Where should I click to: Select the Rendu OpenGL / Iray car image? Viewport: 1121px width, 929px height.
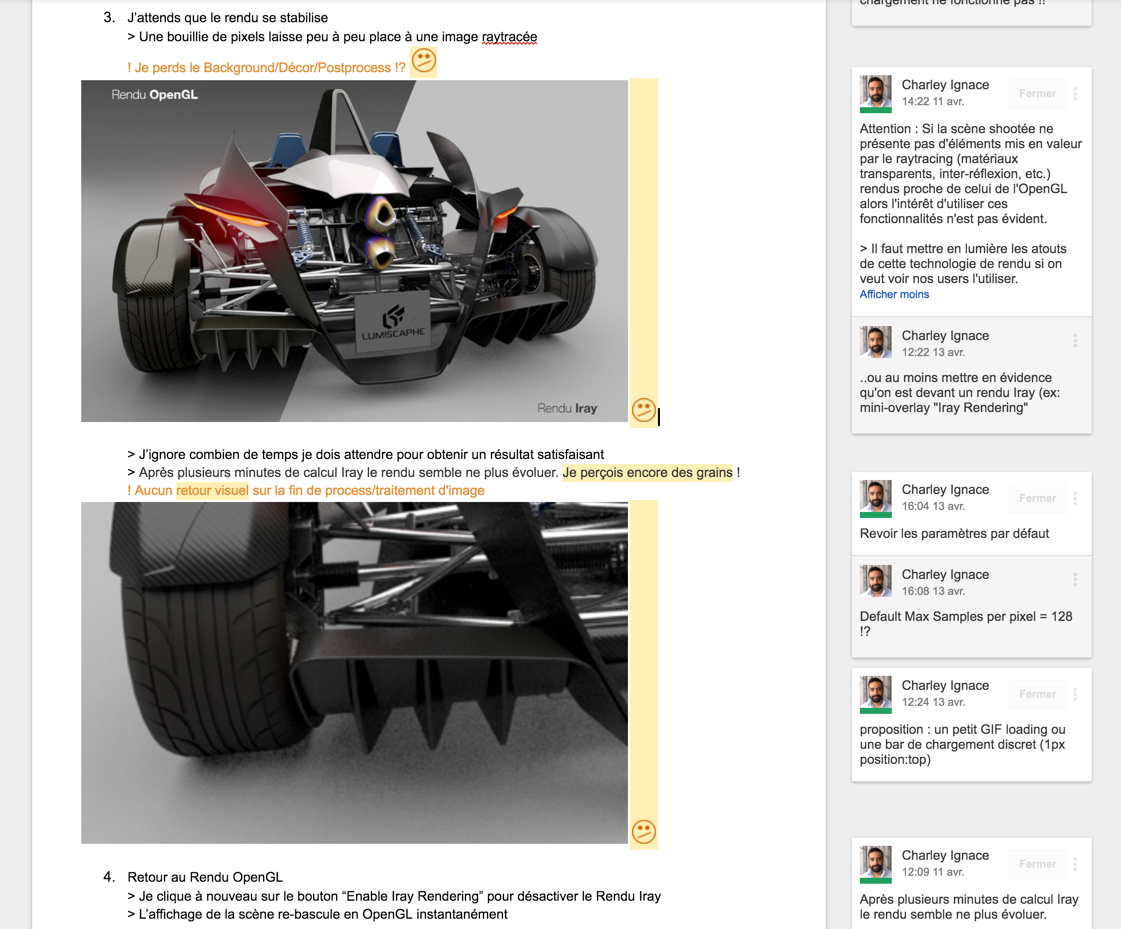(x=355, y=251)
